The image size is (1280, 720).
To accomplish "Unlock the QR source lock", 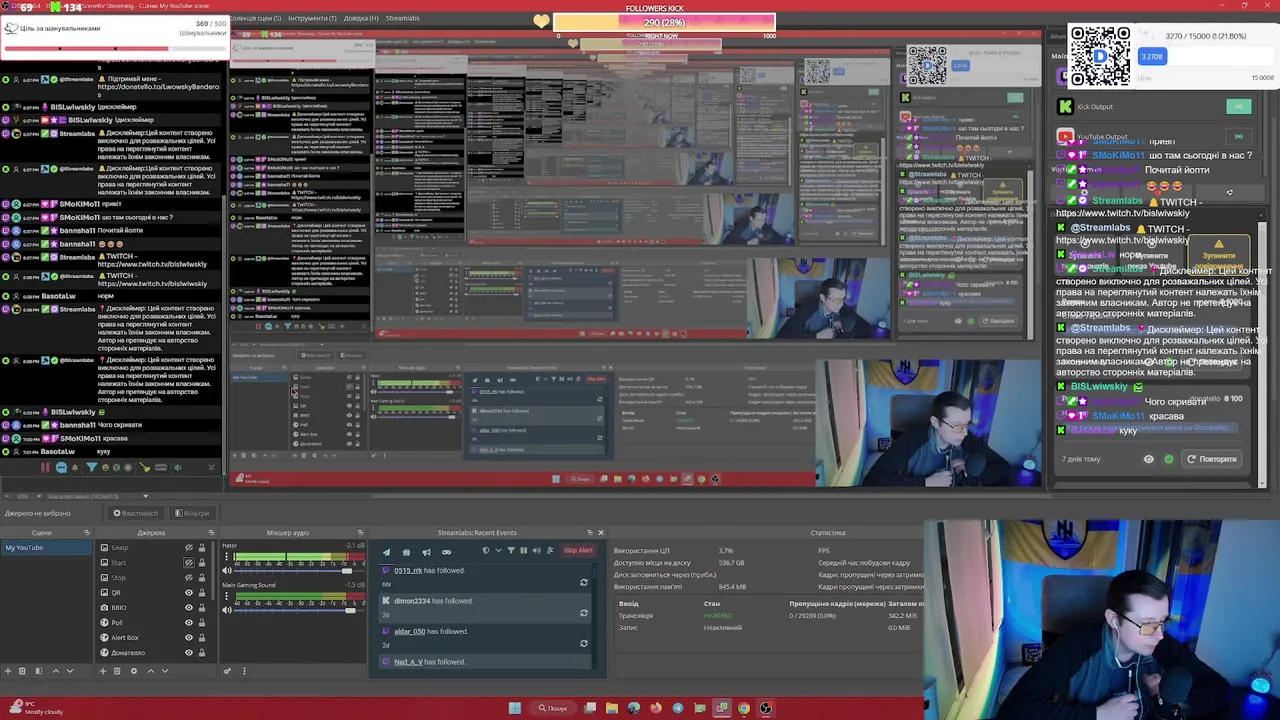I will 202,593.
